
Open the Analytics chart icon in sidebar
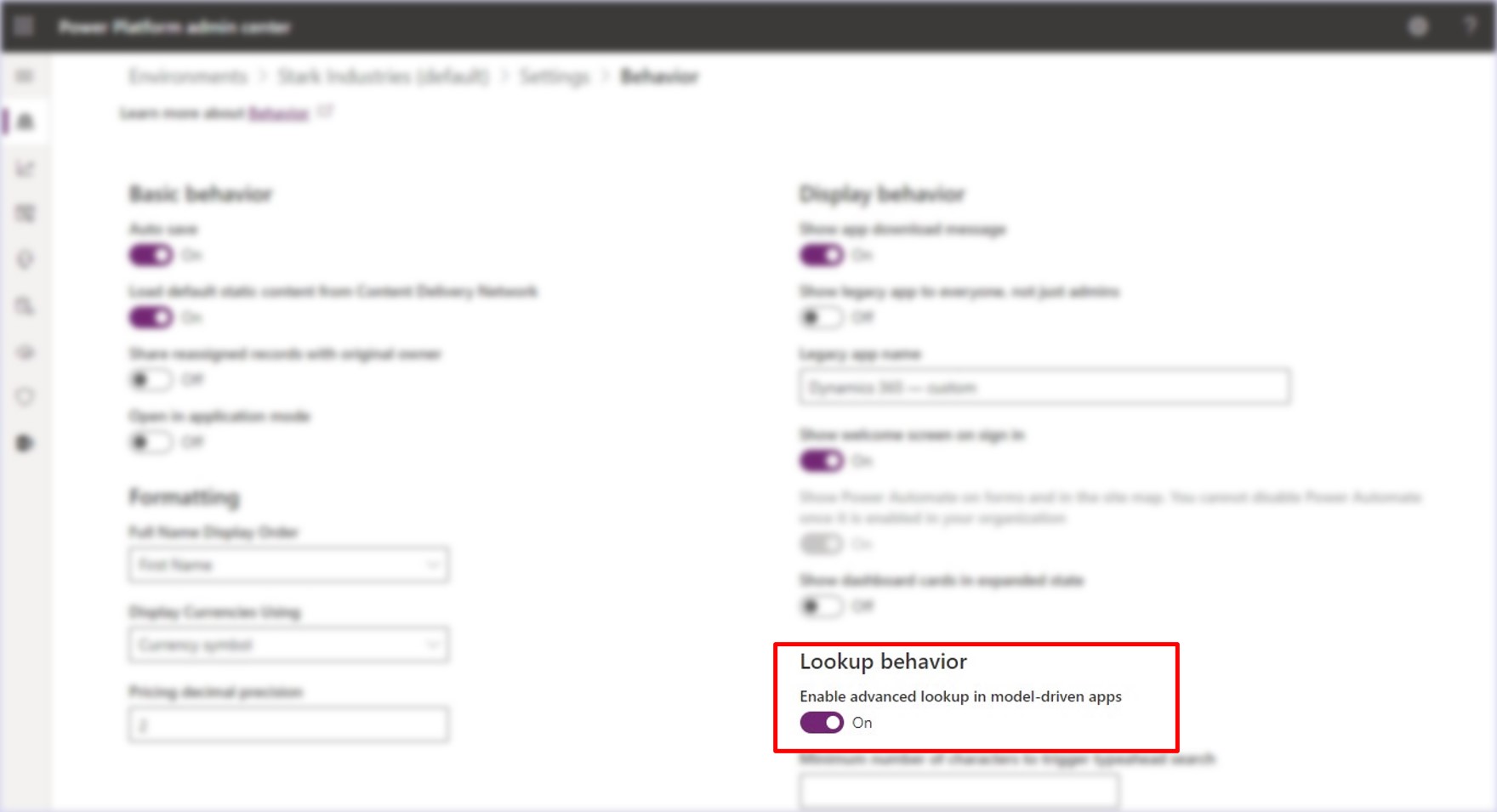click(x=25, y=168)
